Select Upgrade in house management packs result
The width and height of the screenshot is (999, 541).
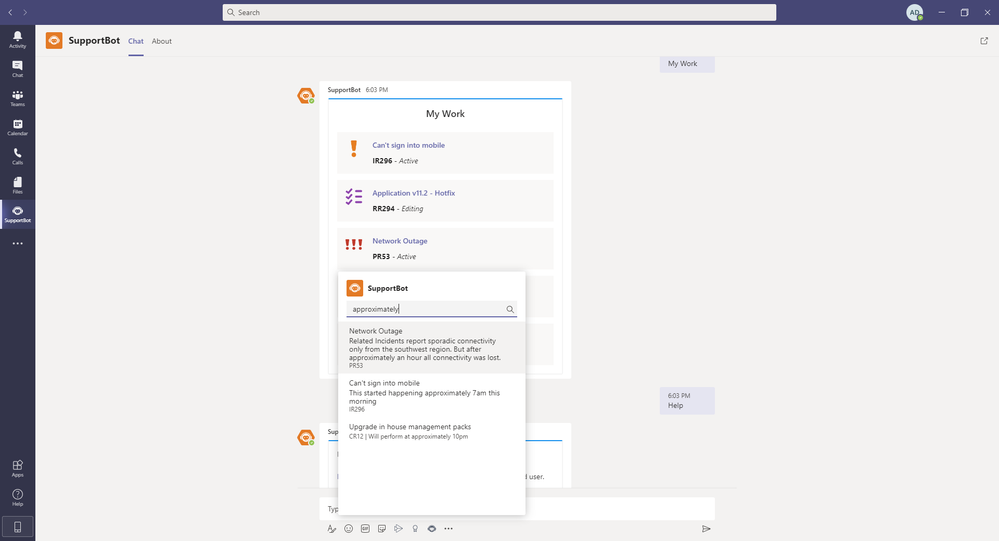click(x=431, y=431)
